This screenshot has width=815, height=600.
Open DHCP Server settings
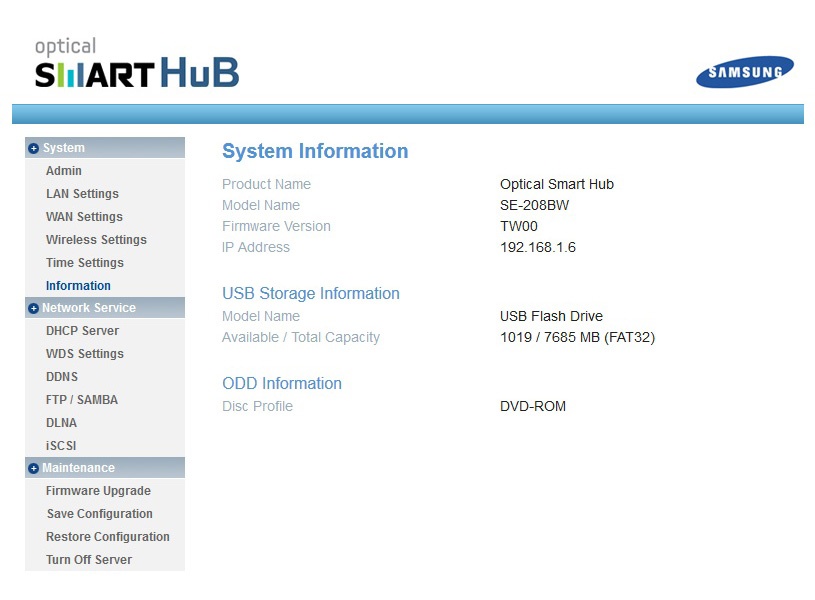pos(82,331)
